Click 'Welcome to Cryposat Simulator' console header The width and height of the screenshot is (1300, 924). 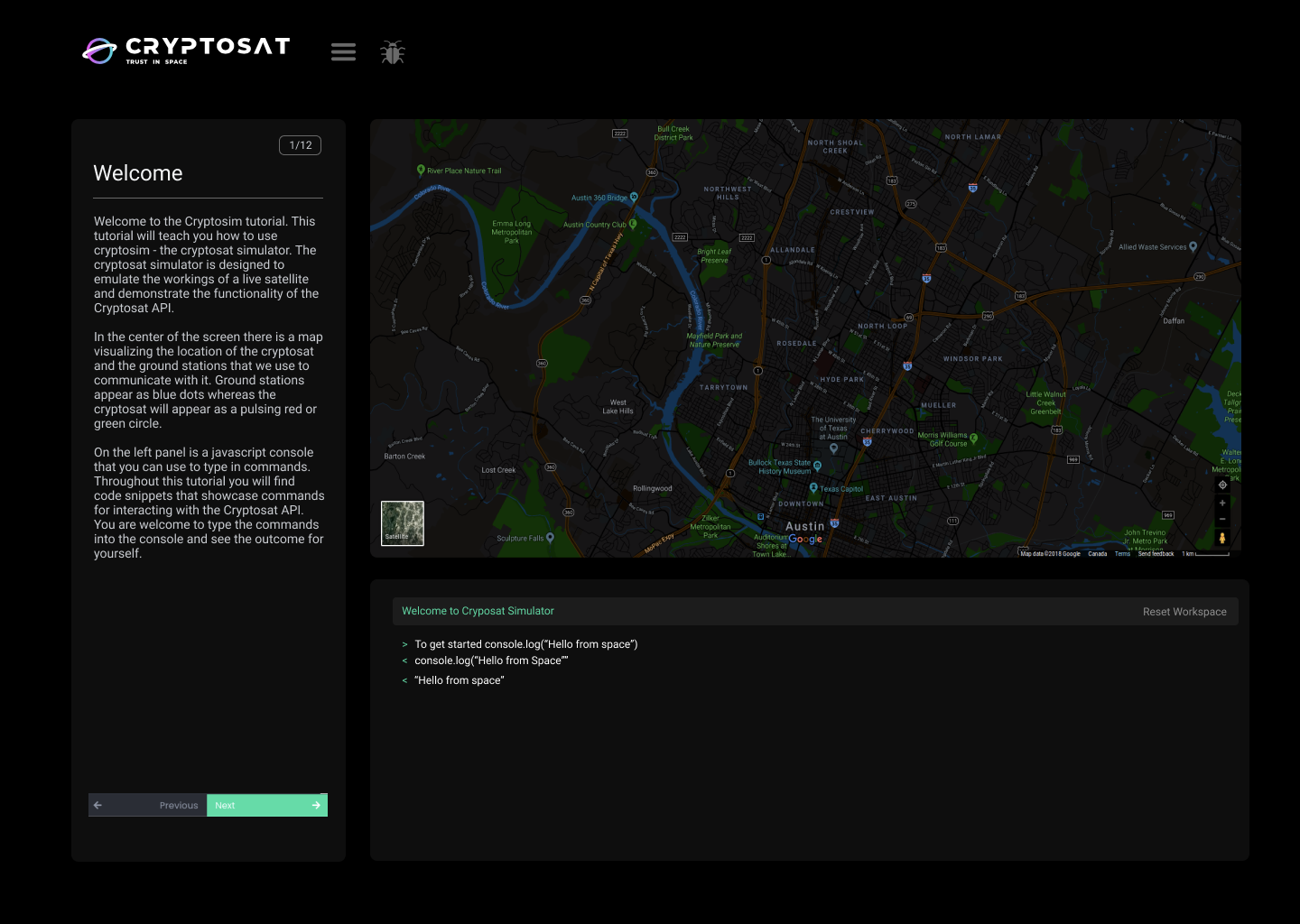[478, 611]
